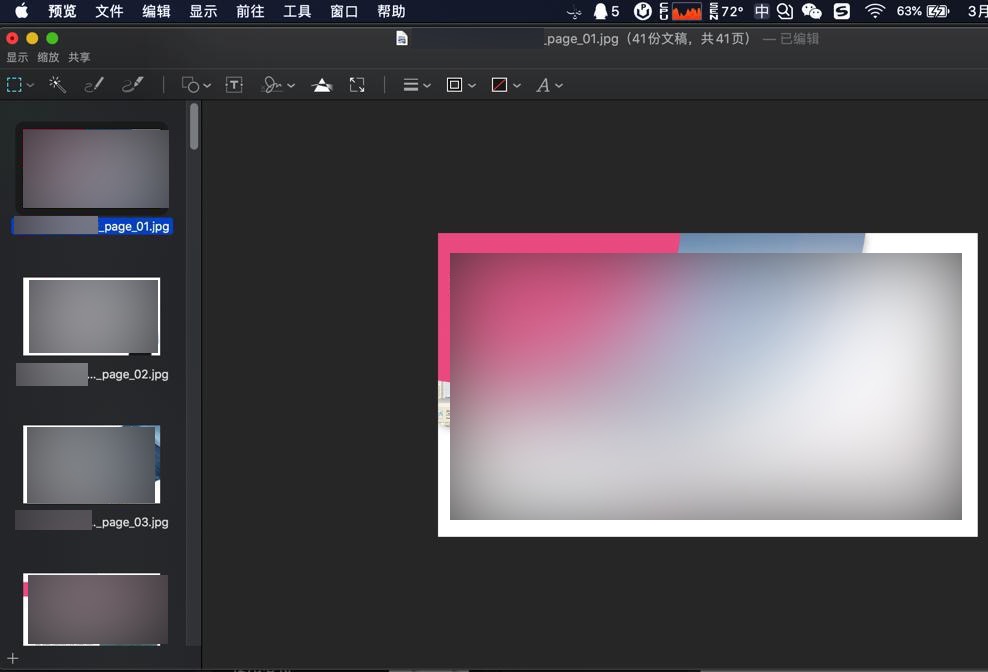The width and height of the screenshot is (988, 672).
Task: Open the 工具 menu
Action: pos(297,11)
